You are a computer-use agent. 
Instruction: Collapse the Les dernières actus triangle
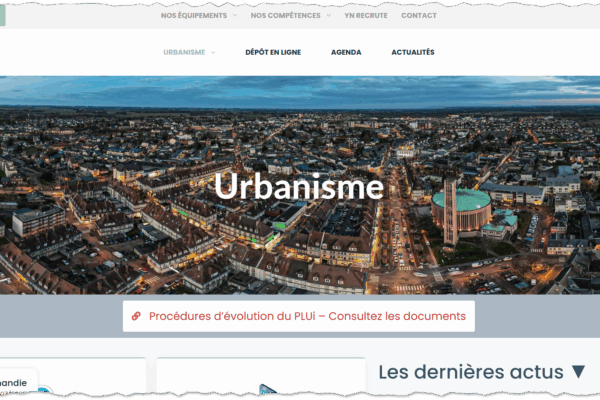click(578, 372)
